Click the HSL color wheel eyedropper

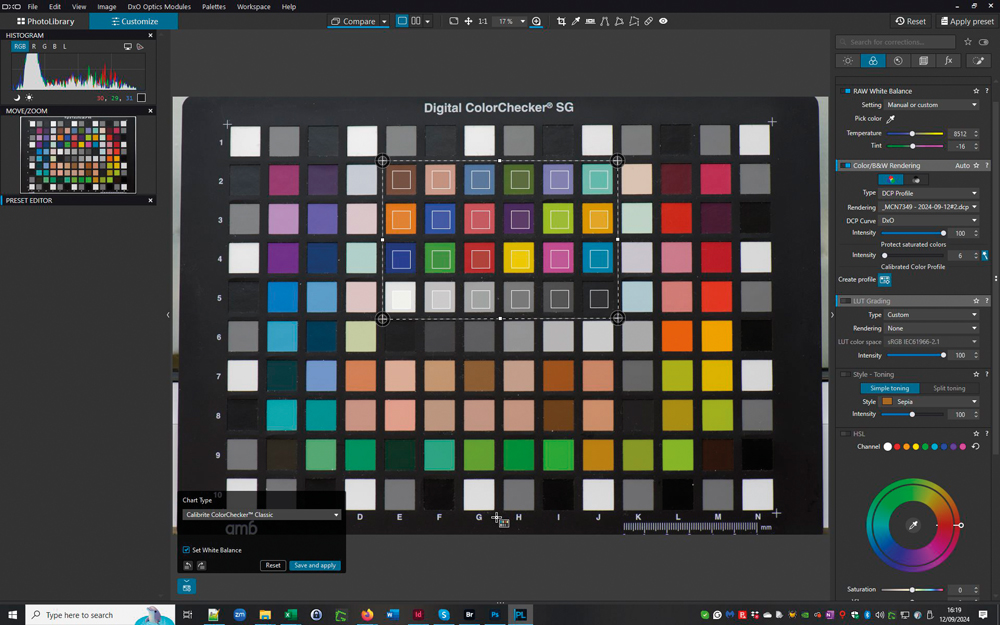point(913,526)
